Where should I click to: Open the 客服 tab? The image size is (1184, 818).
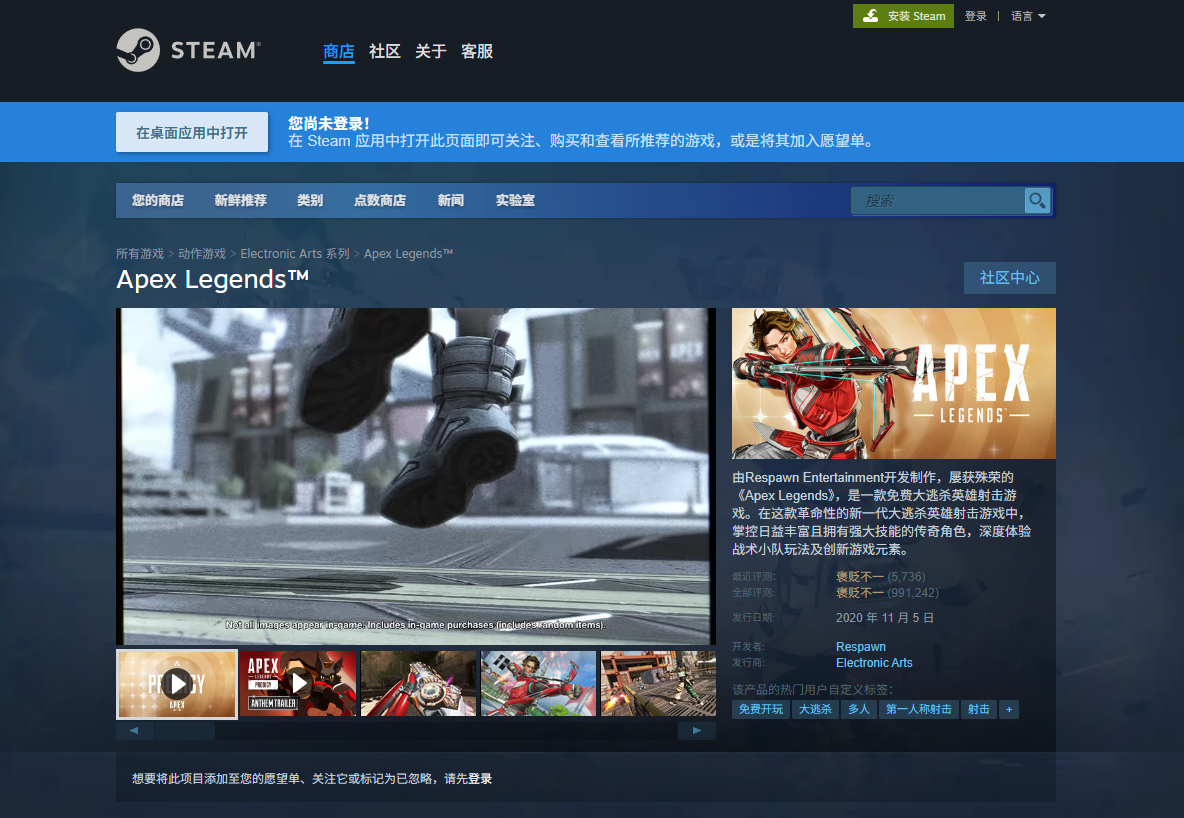coord(476,51)
